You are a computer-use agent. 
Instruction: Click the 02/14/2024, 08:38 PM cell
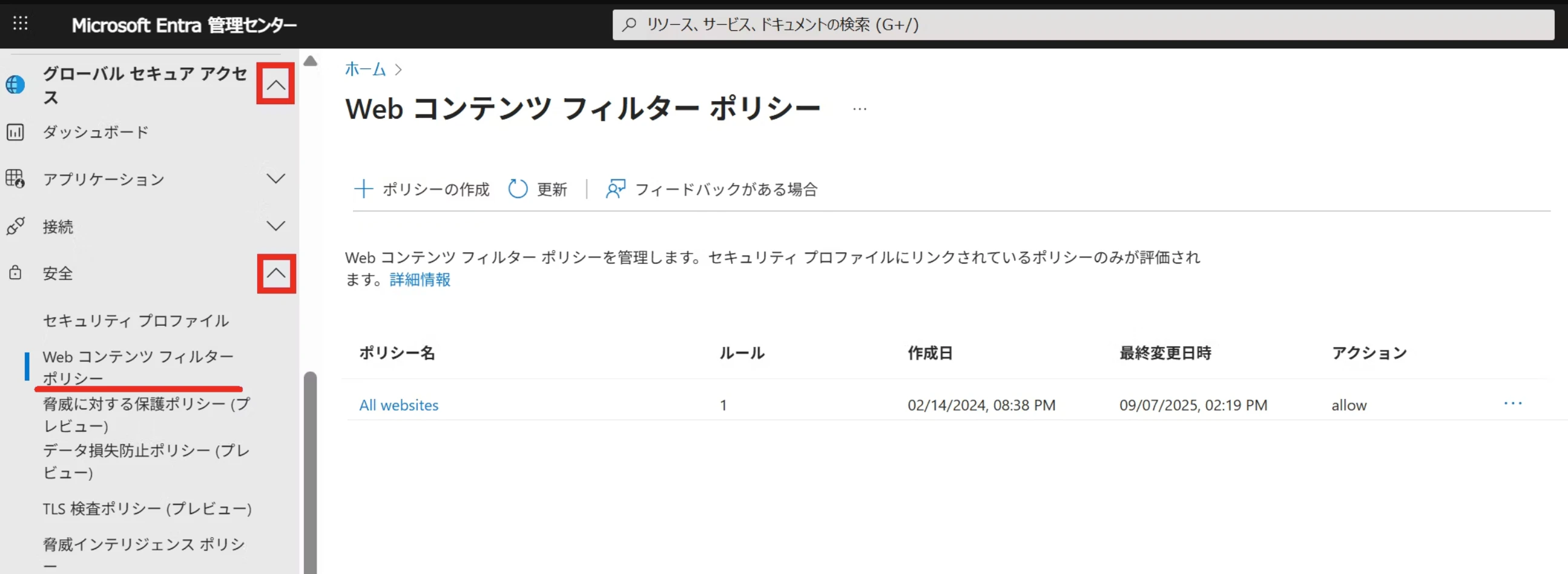[981, 405]
